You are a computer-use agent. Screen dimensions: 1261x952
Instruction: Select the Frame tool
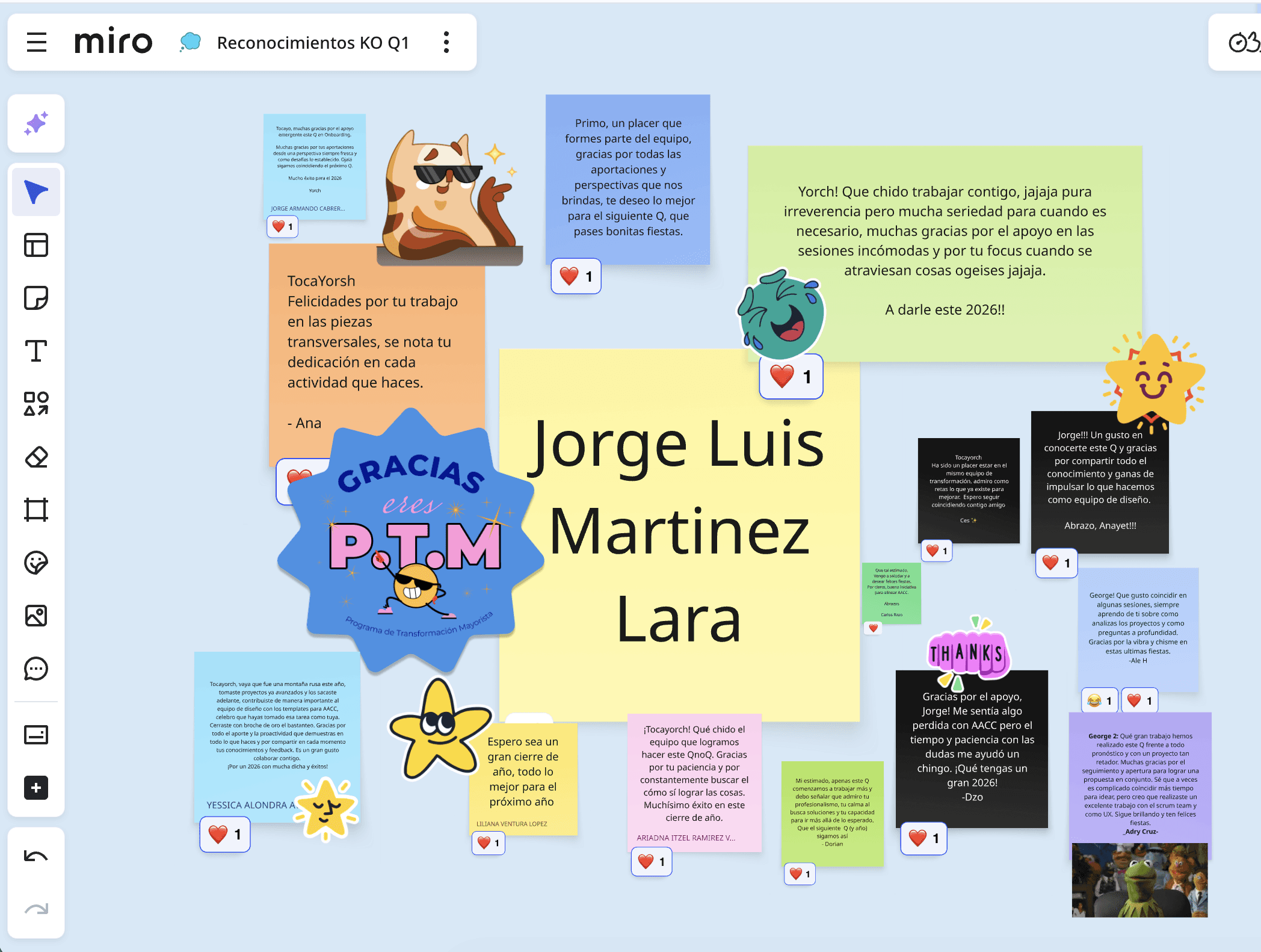(x=36, y=510)
